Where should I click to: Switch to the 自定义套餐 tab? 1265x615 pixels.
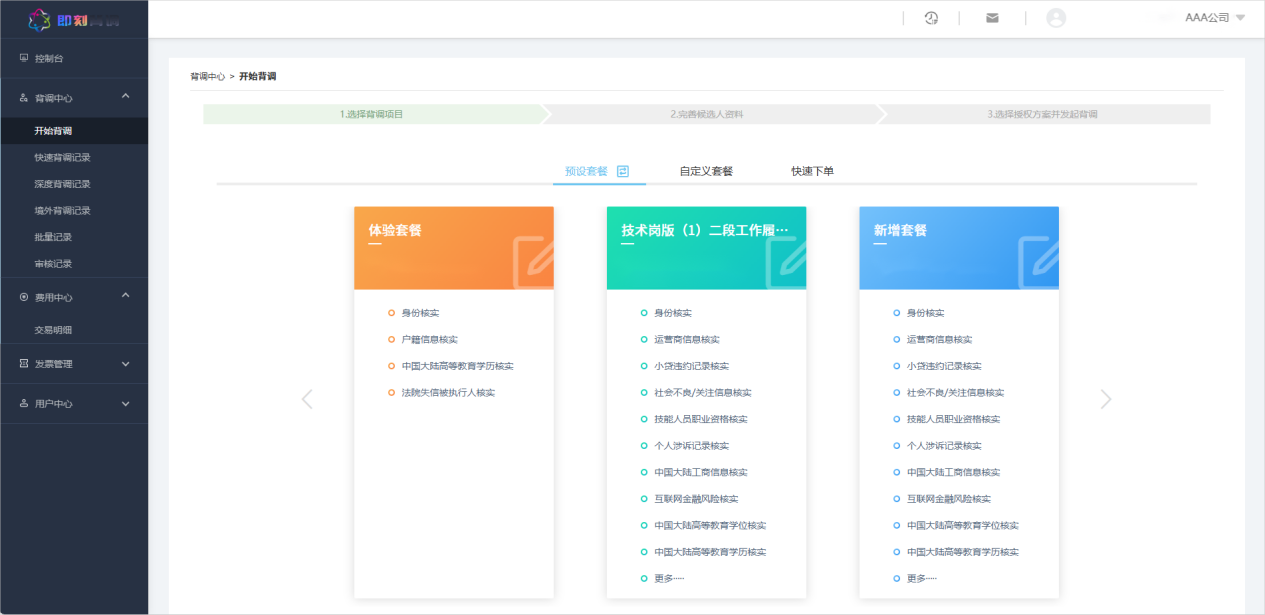tap(706, 171)
